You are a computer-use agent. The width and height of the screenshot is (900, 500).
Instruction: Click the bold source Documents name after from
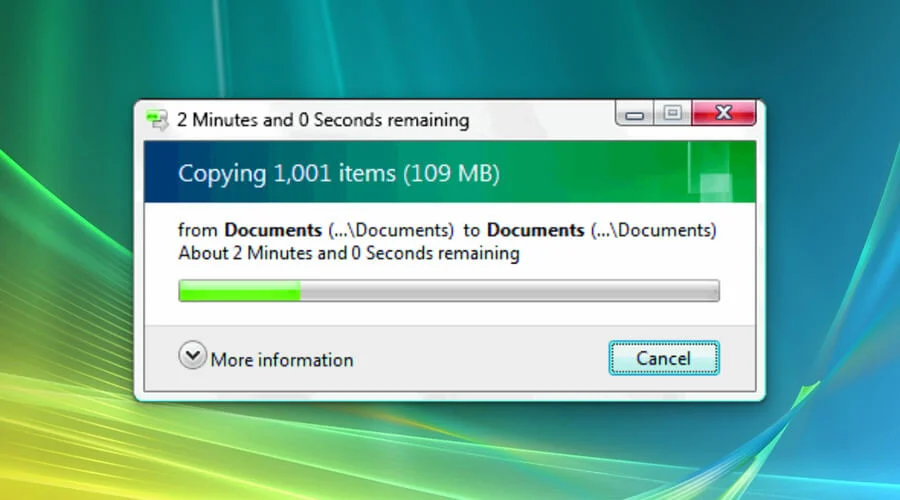click(273, 230)
